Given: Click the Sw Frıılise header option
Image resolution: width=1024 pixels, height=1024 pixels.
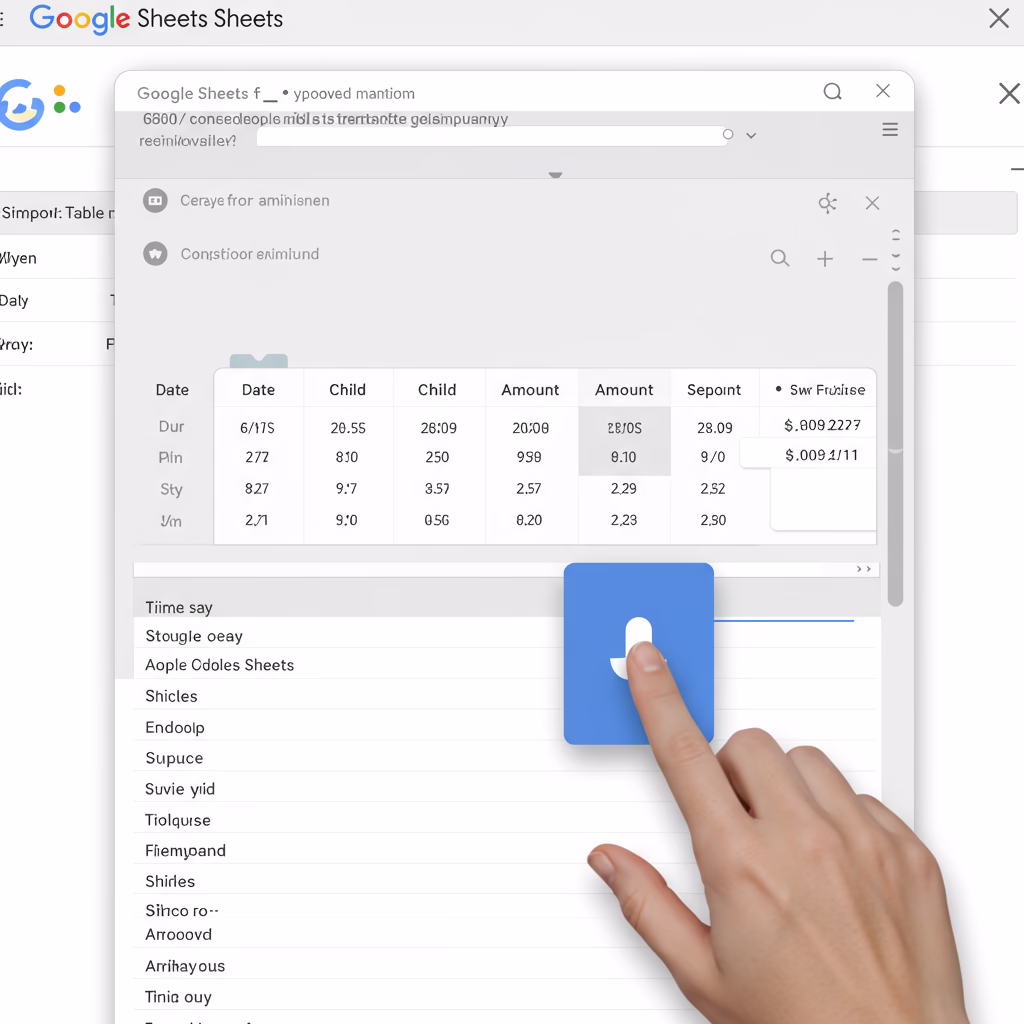Looking at the screenshot, I should tap(820, 390).
